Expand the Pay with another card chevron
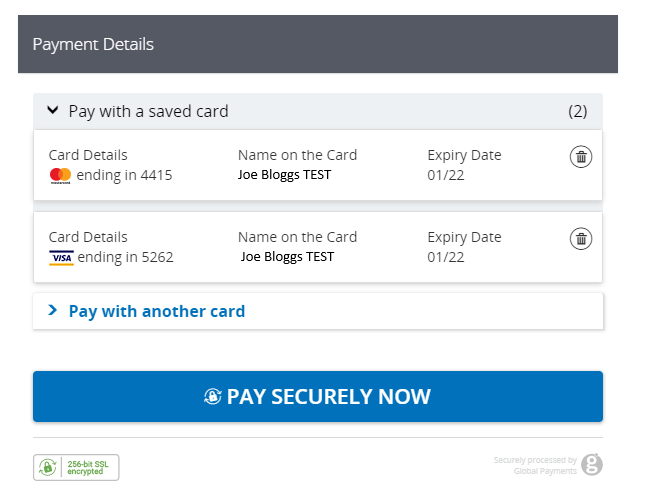Viewport: 647px width, 494px height. (52, 310)
